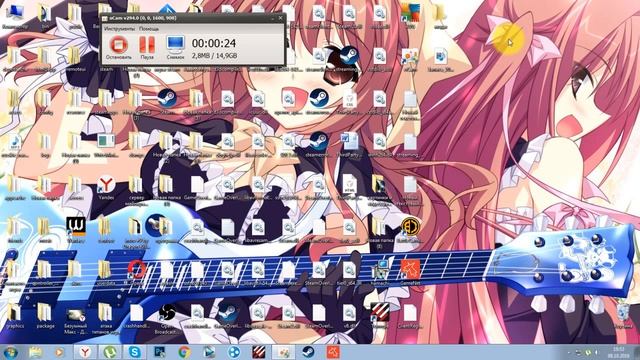Click the taskbar clock
Screen dimensions: 640x360
619,352
